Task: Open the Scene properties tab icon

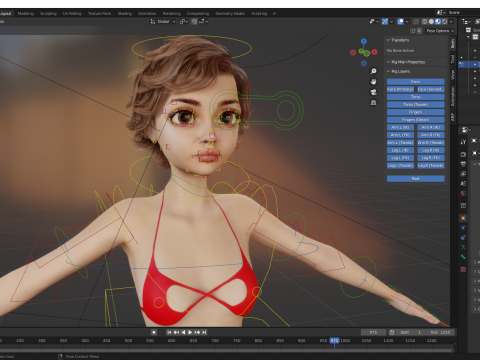Action: (x=463, y=183)
